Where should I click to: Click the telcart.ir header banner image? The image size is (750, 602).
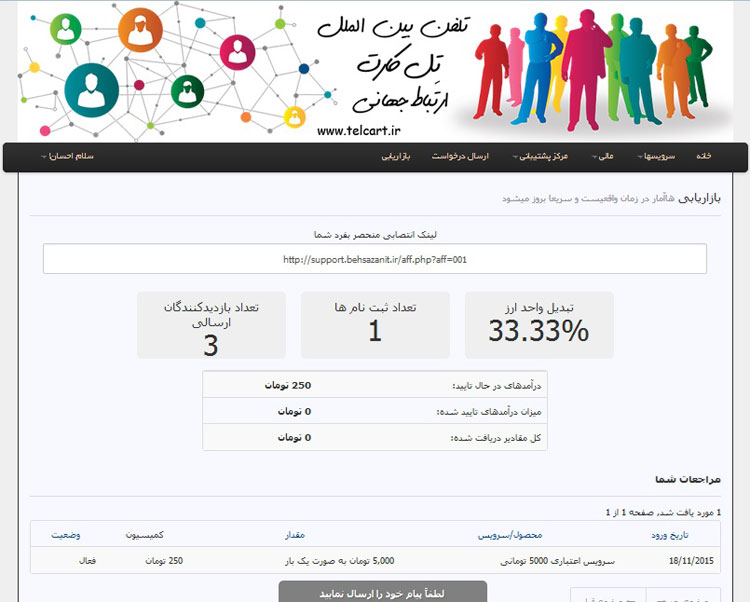point(375,71)
